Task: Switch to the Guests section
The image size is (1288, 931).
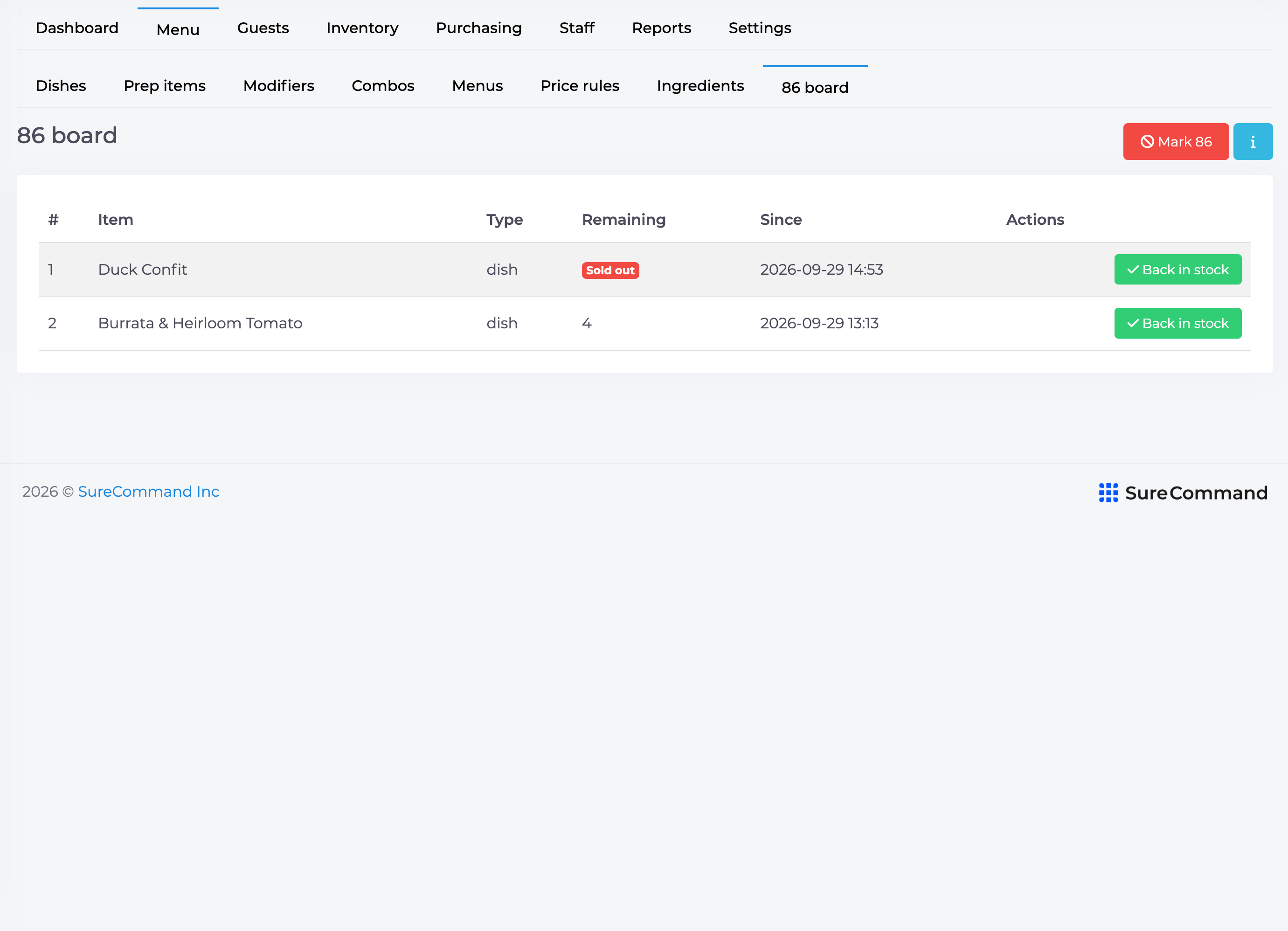Action: (263, 28)
